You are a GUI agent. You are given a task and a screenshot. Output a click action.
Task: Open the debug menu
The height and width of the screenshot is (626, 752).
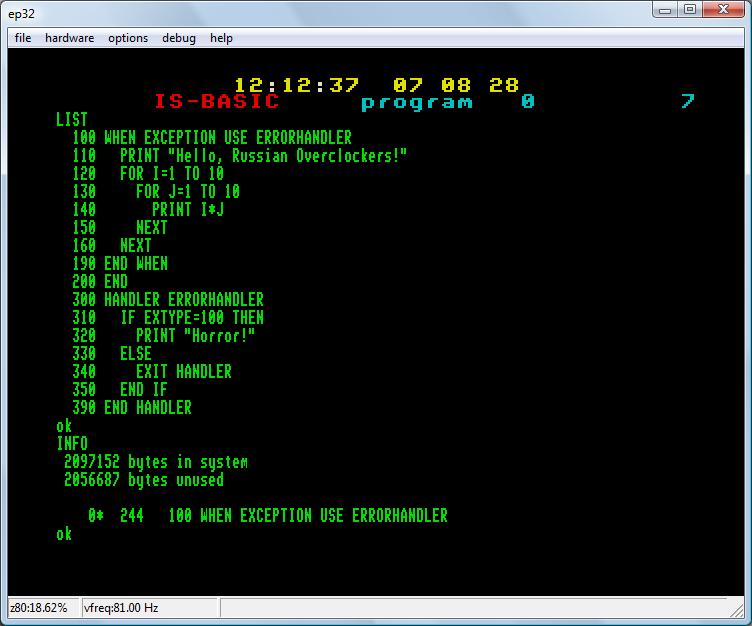pyautogui.click(x=179, y=38)
